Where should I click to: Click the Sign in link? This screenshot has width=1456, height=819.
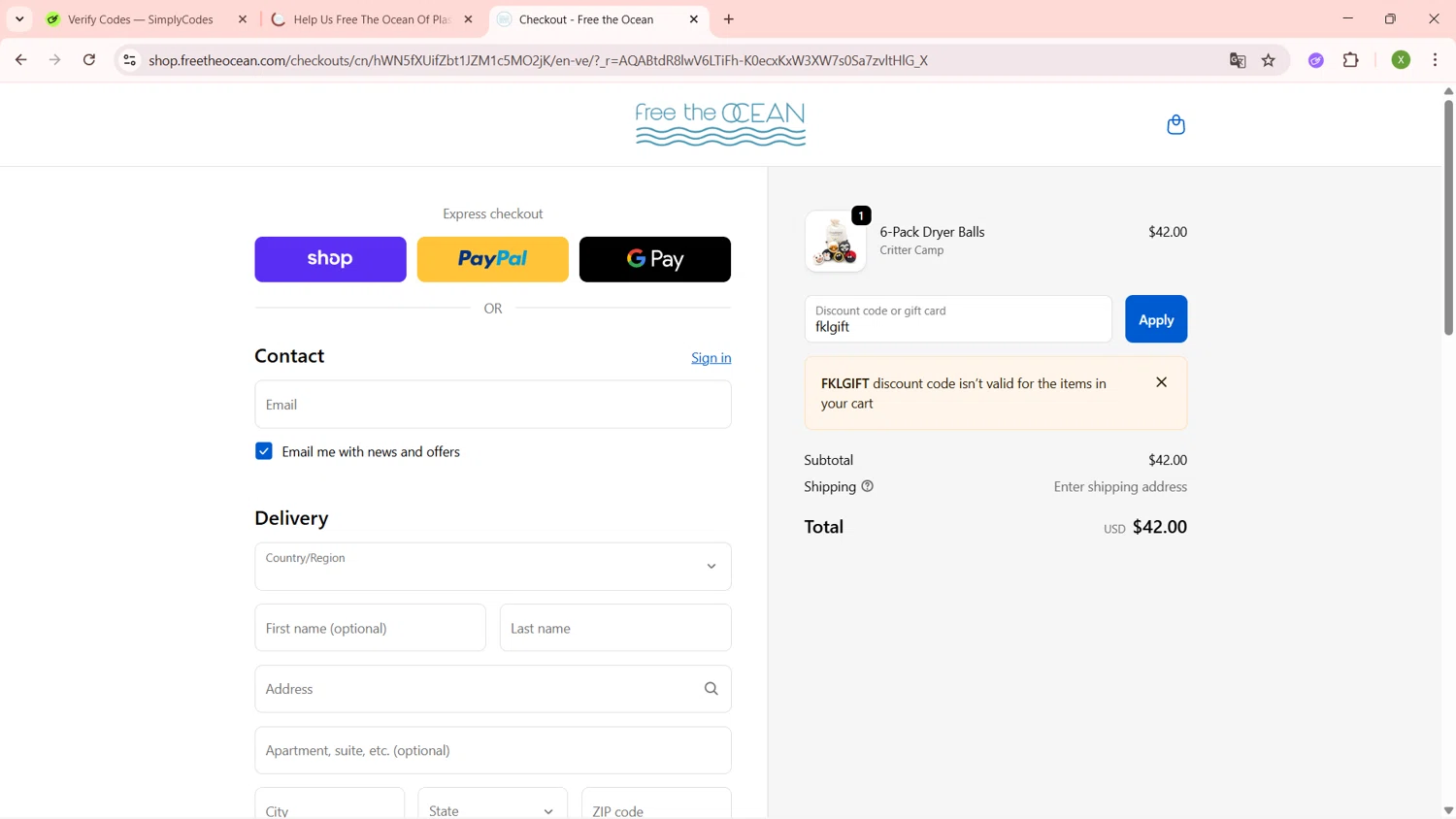click(711, 358)
